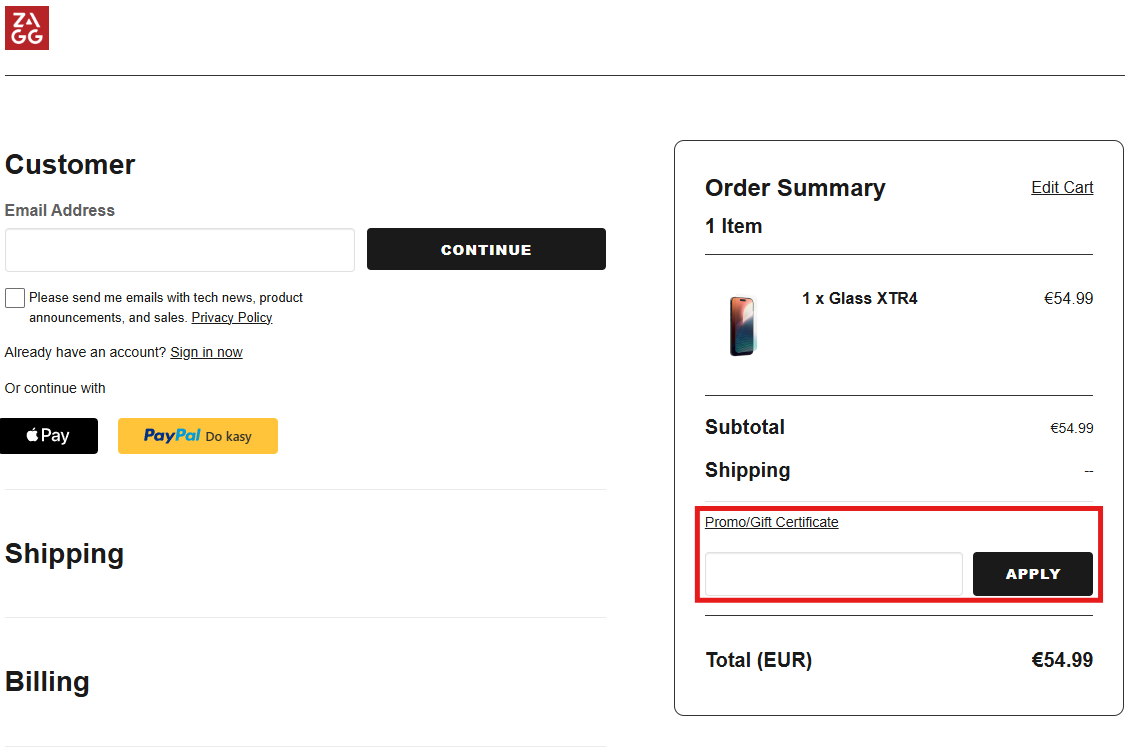Click the Customer section heading
Image resolution: width=1132 pixels, height=752 pixels.
(x=70, y=165)
